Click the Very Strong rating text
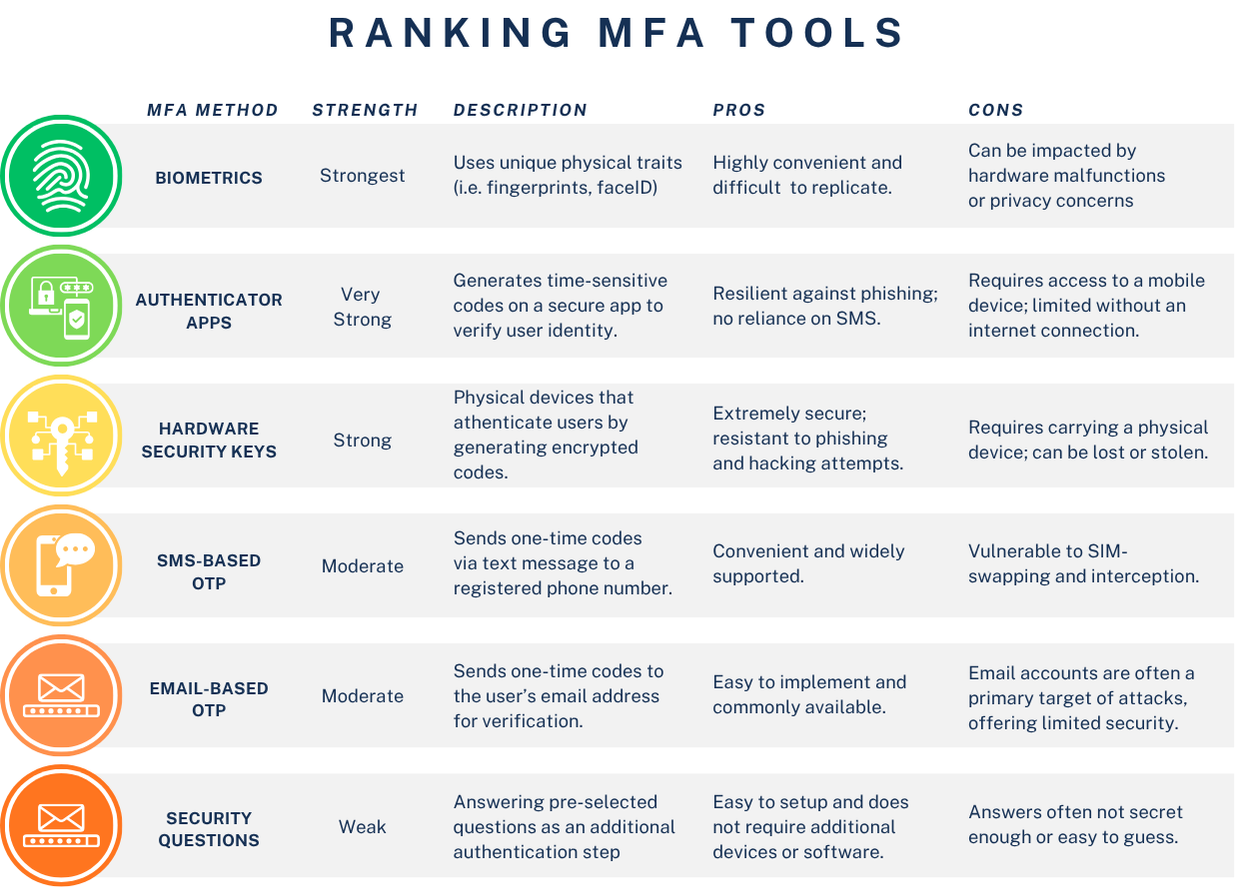Image resolution: width=1235 pixels, height=887 pixels. click(x=361, y=307)
